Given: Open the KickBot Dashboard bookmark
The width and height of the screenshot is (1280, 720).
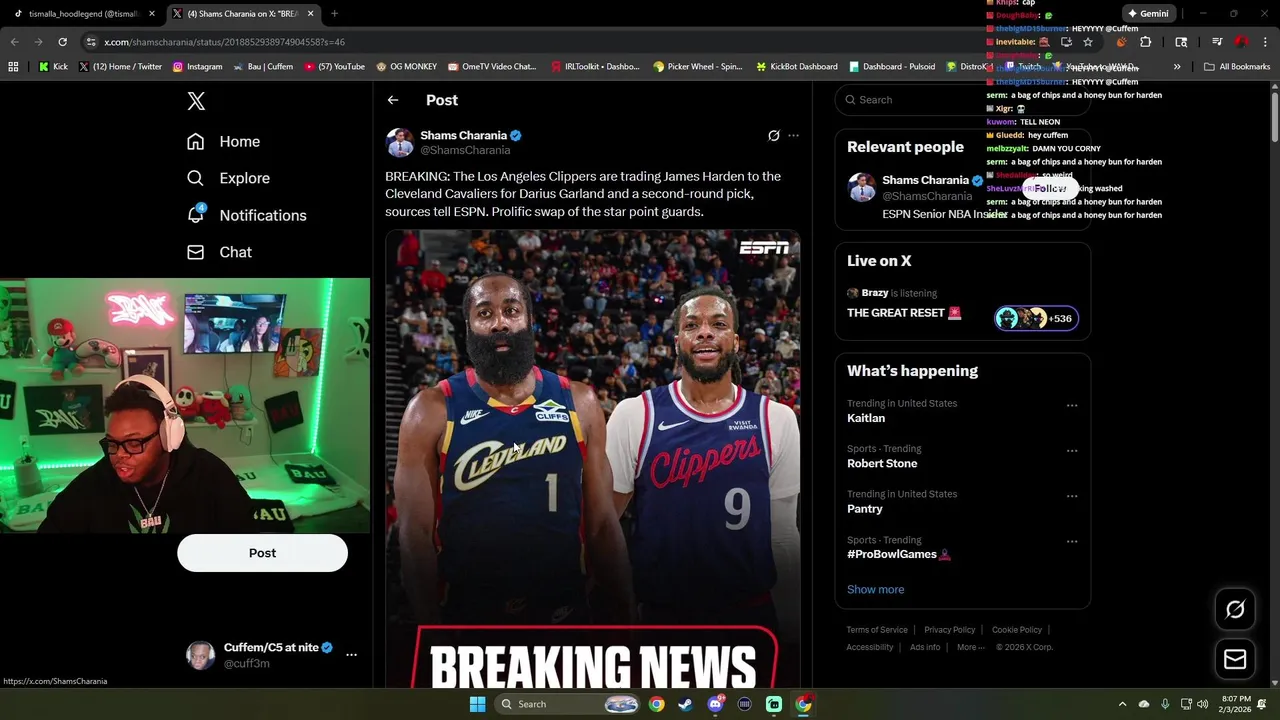Looking at the screenshot, I should [796, 67].
